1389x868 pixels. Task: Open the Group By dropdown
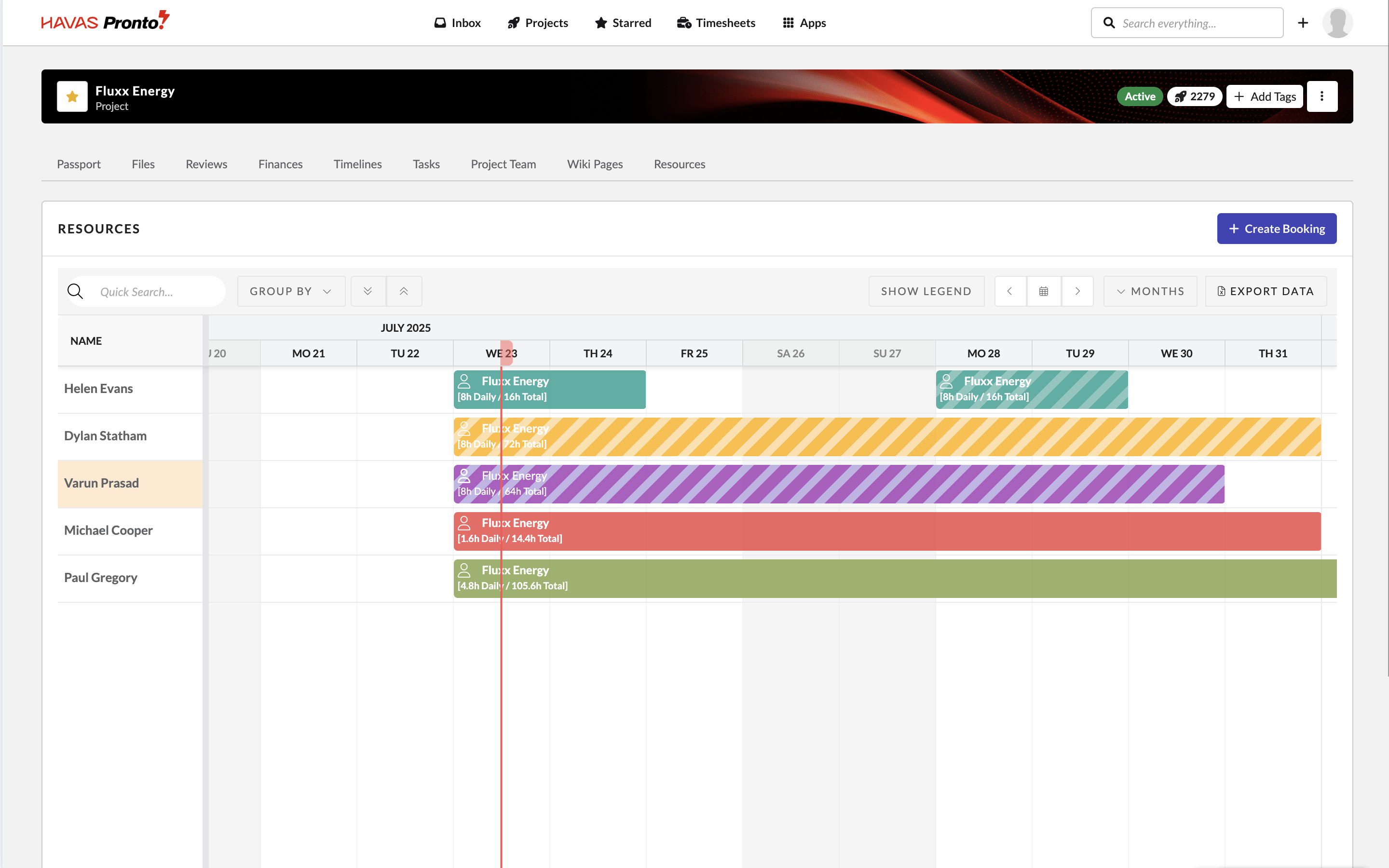pyautogui.click(x=290, y=291)
